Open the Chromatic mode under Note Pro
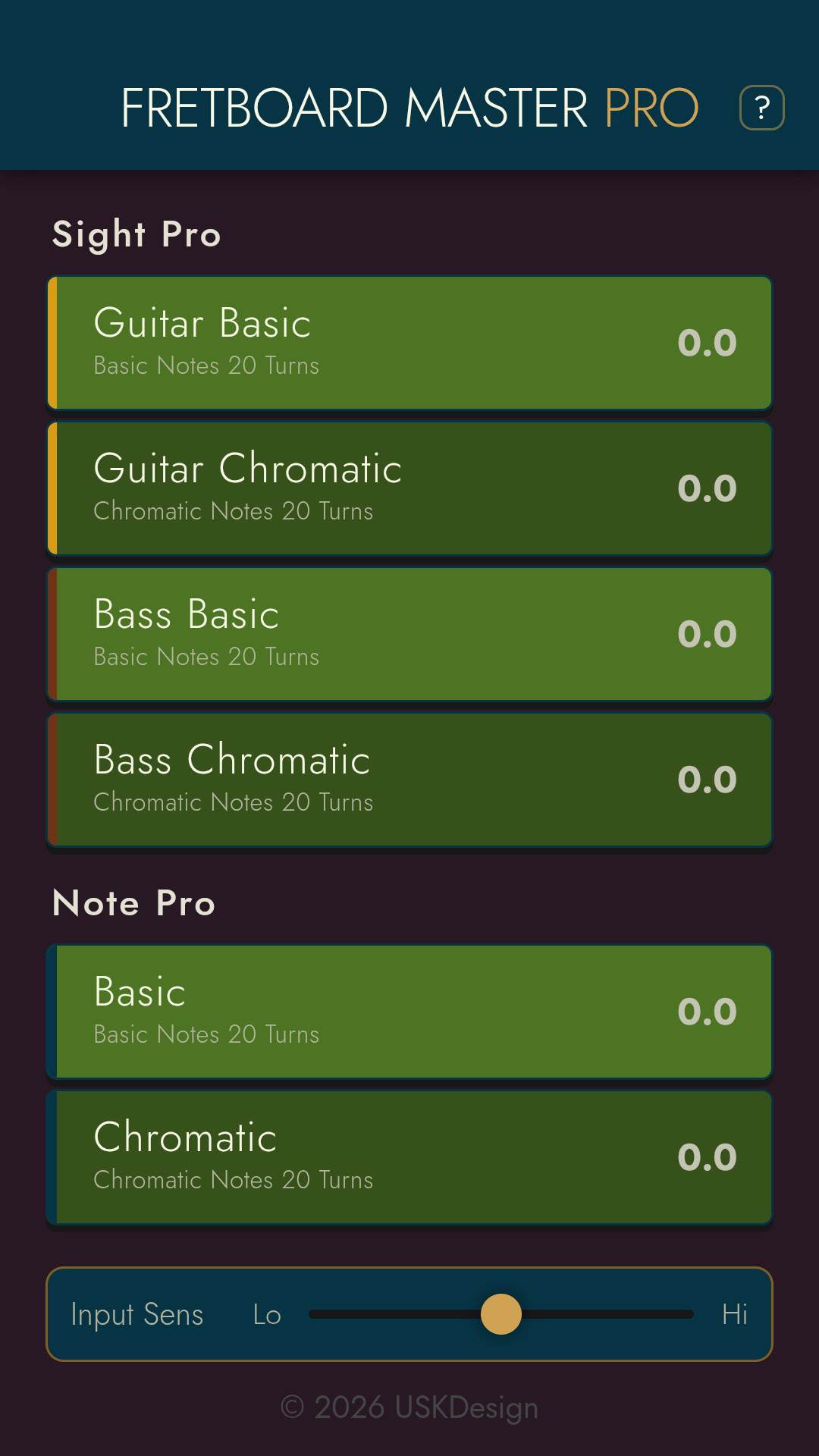Image resolution: width=819 pixels, height=1456 pixels. tap(409, 1156)
